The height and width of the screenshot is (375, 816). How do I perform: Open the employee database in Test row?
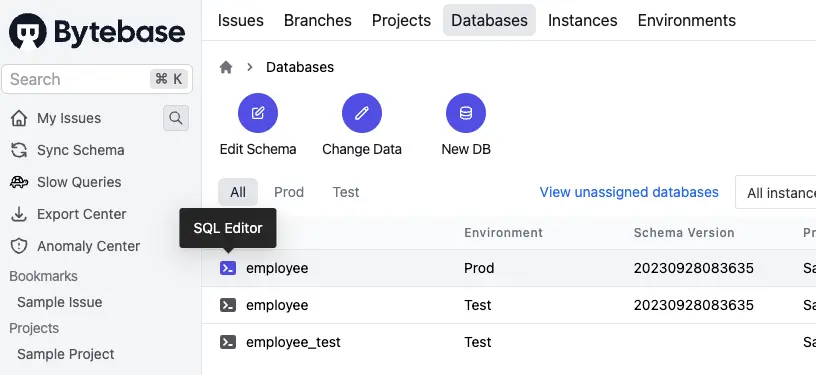[277, 305]
